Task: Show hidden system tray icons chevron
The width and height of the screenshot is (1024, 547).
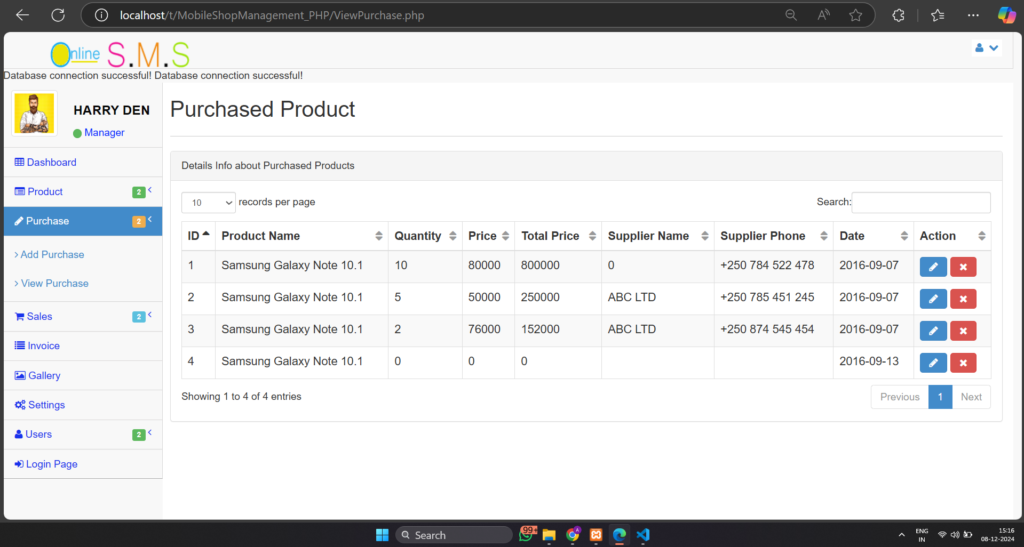Action: [x=901, y=535]
